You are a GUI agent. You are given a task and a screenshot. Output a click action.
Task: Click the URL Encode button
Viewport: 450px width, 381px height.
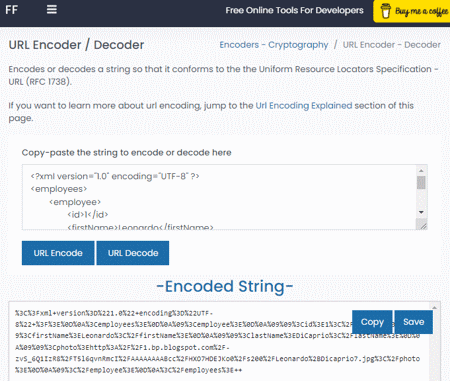point(58,253)
